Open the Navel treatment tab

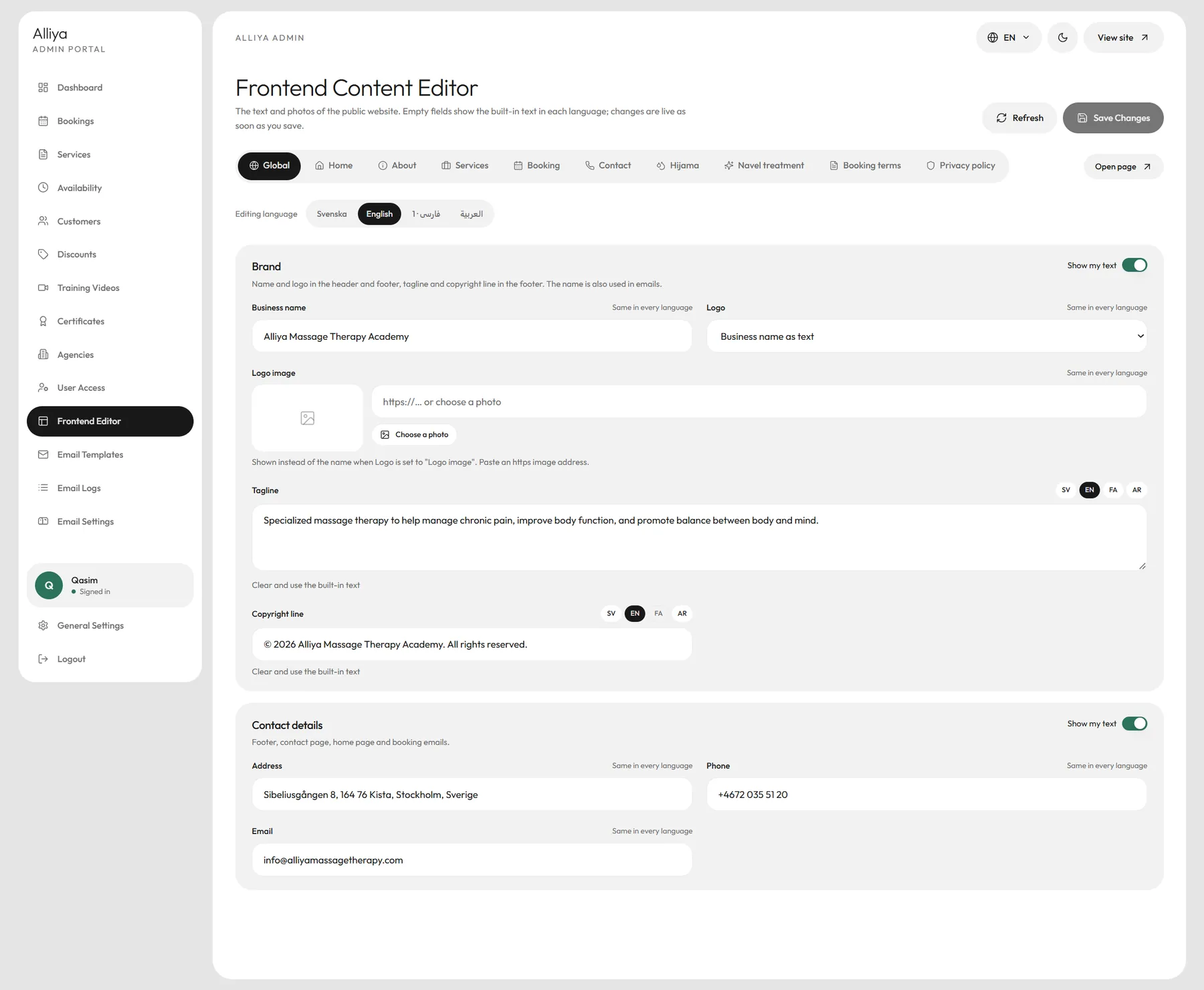[764, 166]
